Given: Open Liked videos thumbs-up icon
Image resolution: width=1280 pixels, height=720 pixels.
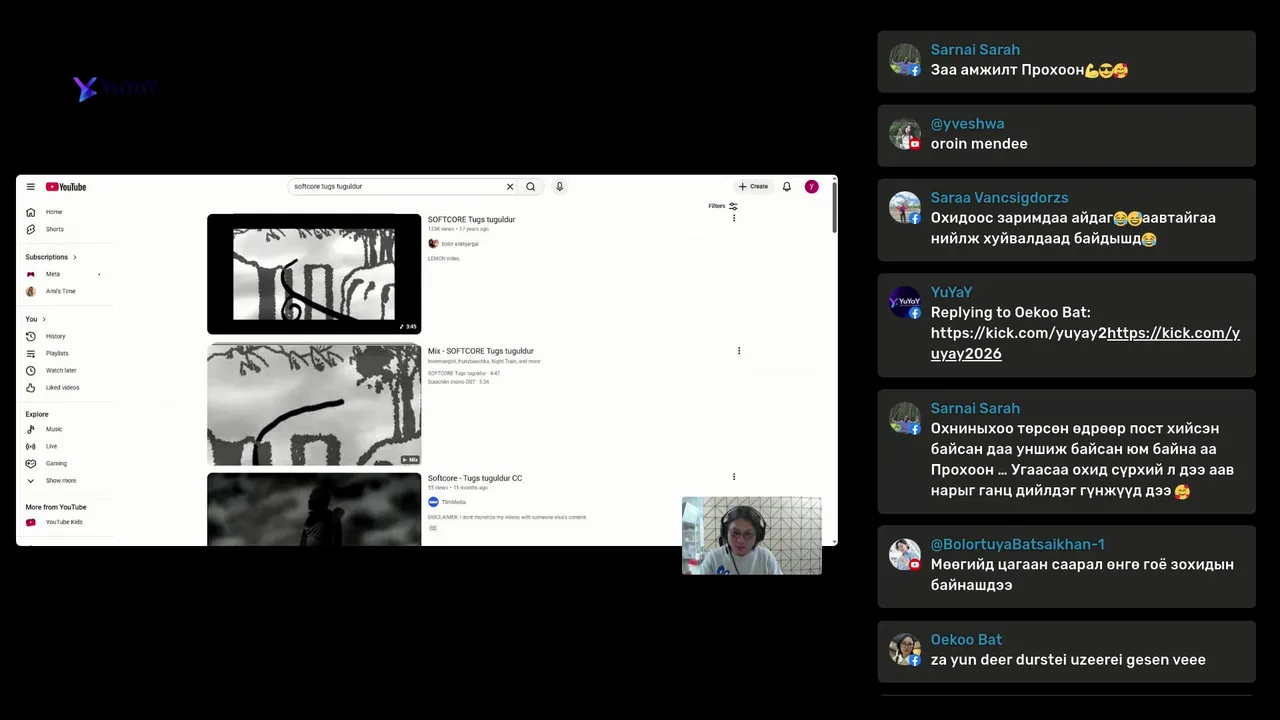Looking at the screenshot, I should tap(31, 387).
